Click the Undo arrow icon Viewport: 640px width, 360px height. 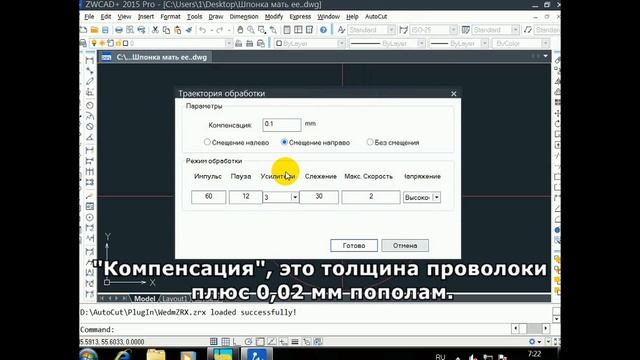pyautogui.click(x=202, y=30)
